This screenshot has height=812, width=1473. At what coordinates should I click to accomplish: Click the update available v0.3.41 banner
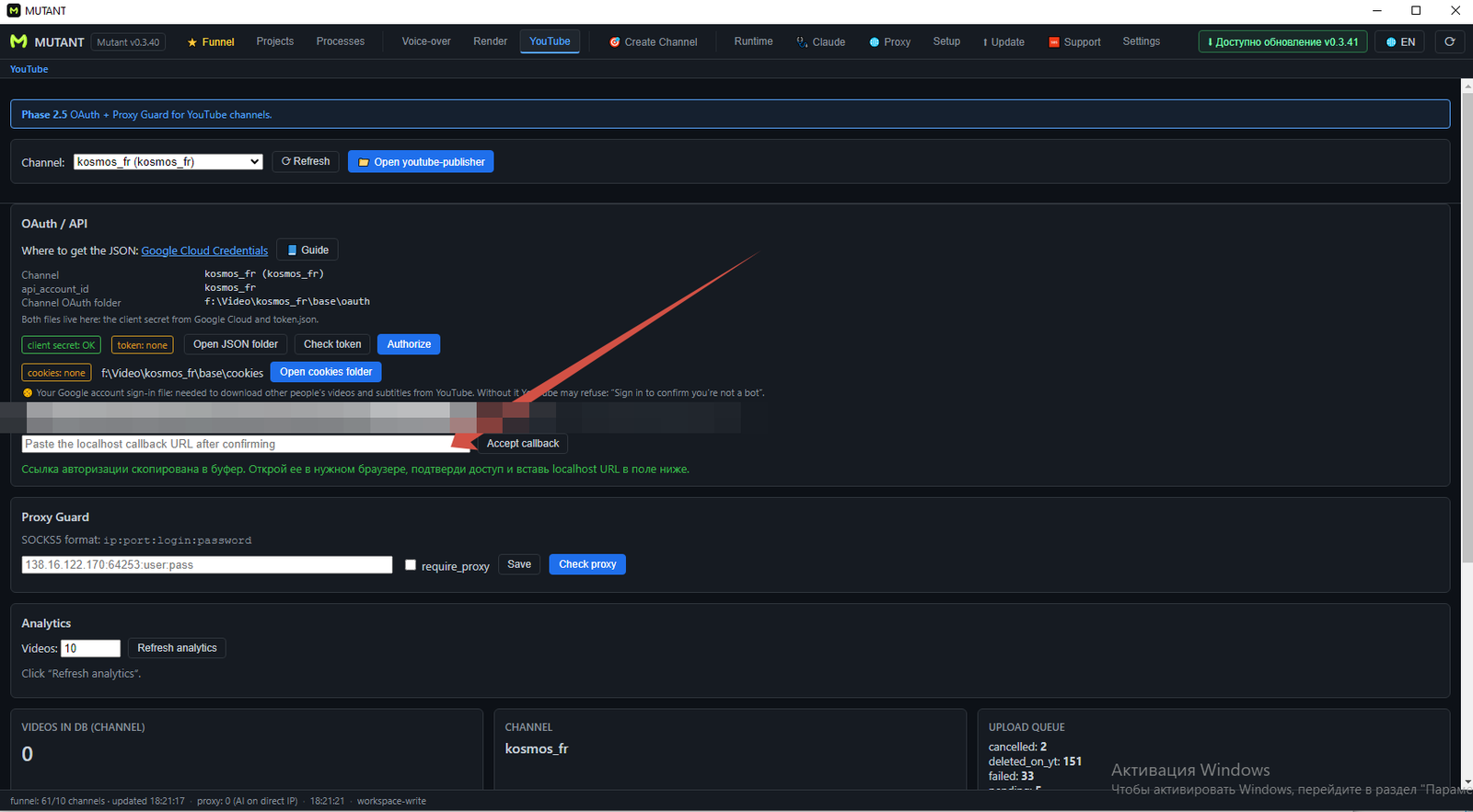point(1283,41)
